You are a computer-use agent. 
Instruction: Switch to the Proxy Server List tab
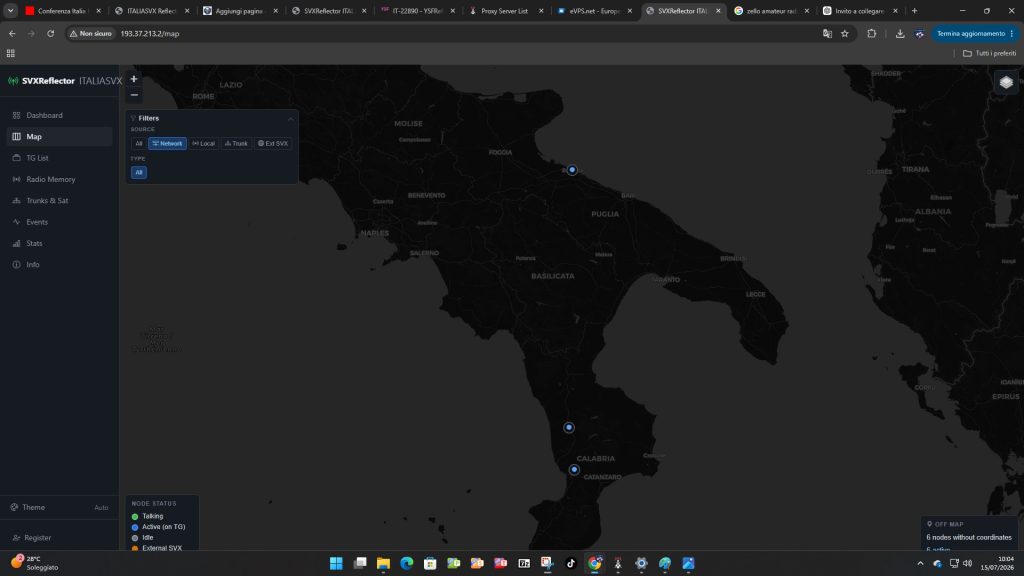[x=505, y=11]
